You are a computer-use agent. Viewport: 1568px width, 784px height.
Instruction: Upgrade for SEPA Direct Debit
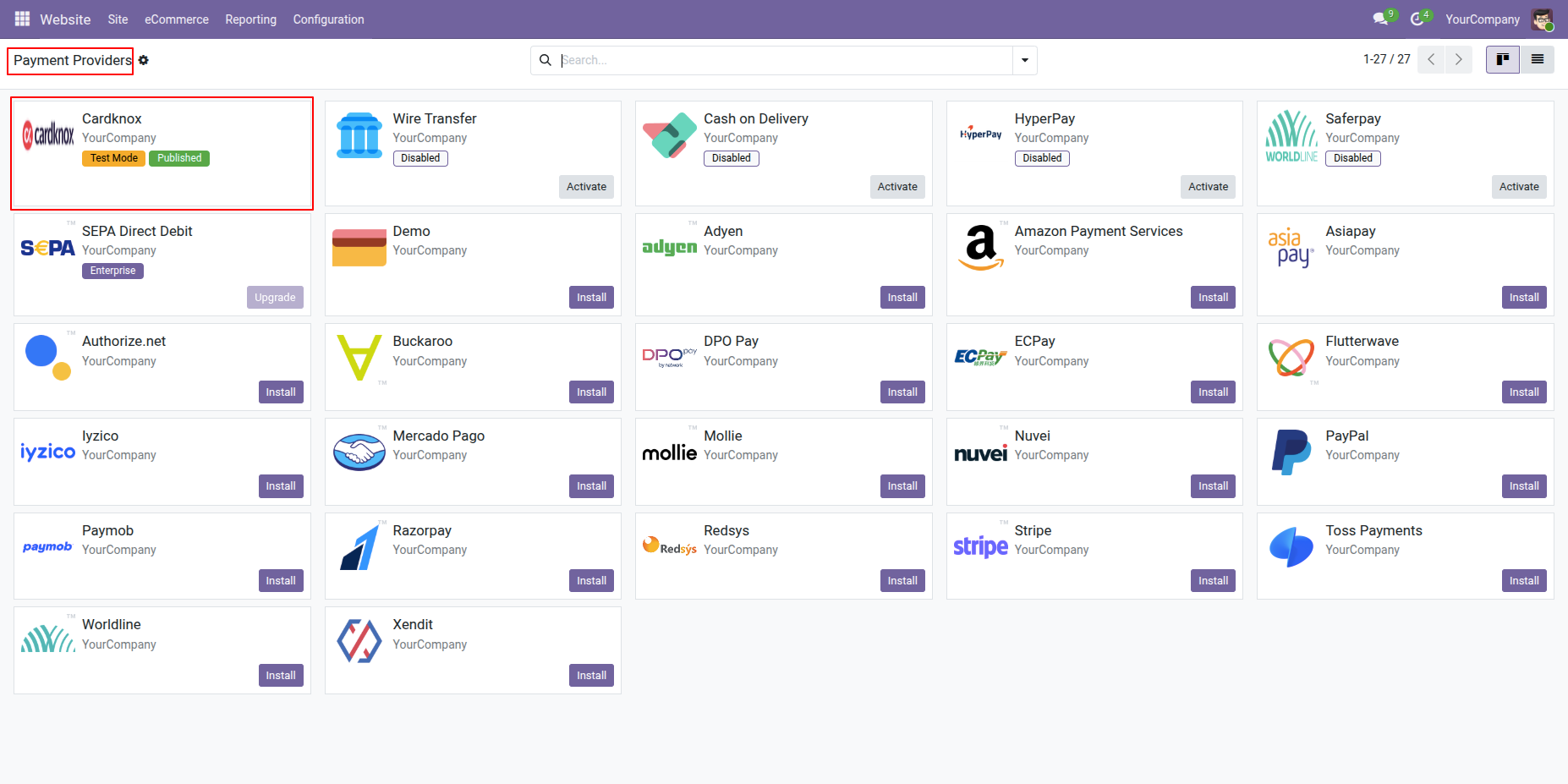point(275,298)
